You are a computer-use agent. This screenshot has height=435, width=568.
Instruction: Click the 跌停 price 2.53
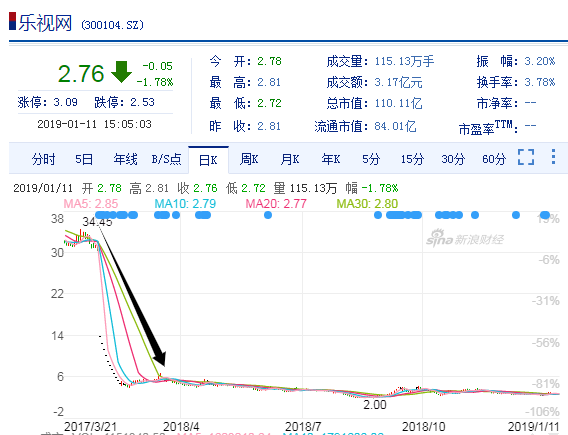tap(143, 102)
